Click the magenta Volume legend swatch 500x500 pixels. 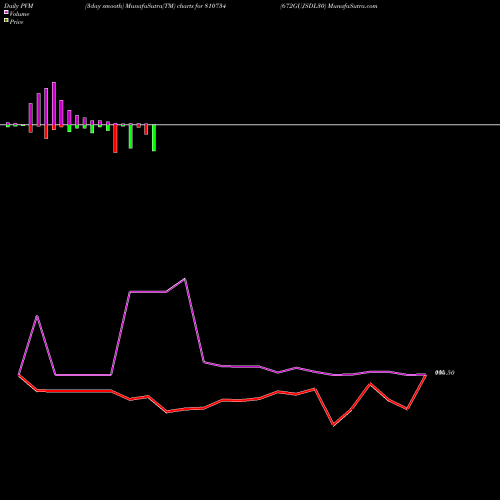tap(6, 12)
